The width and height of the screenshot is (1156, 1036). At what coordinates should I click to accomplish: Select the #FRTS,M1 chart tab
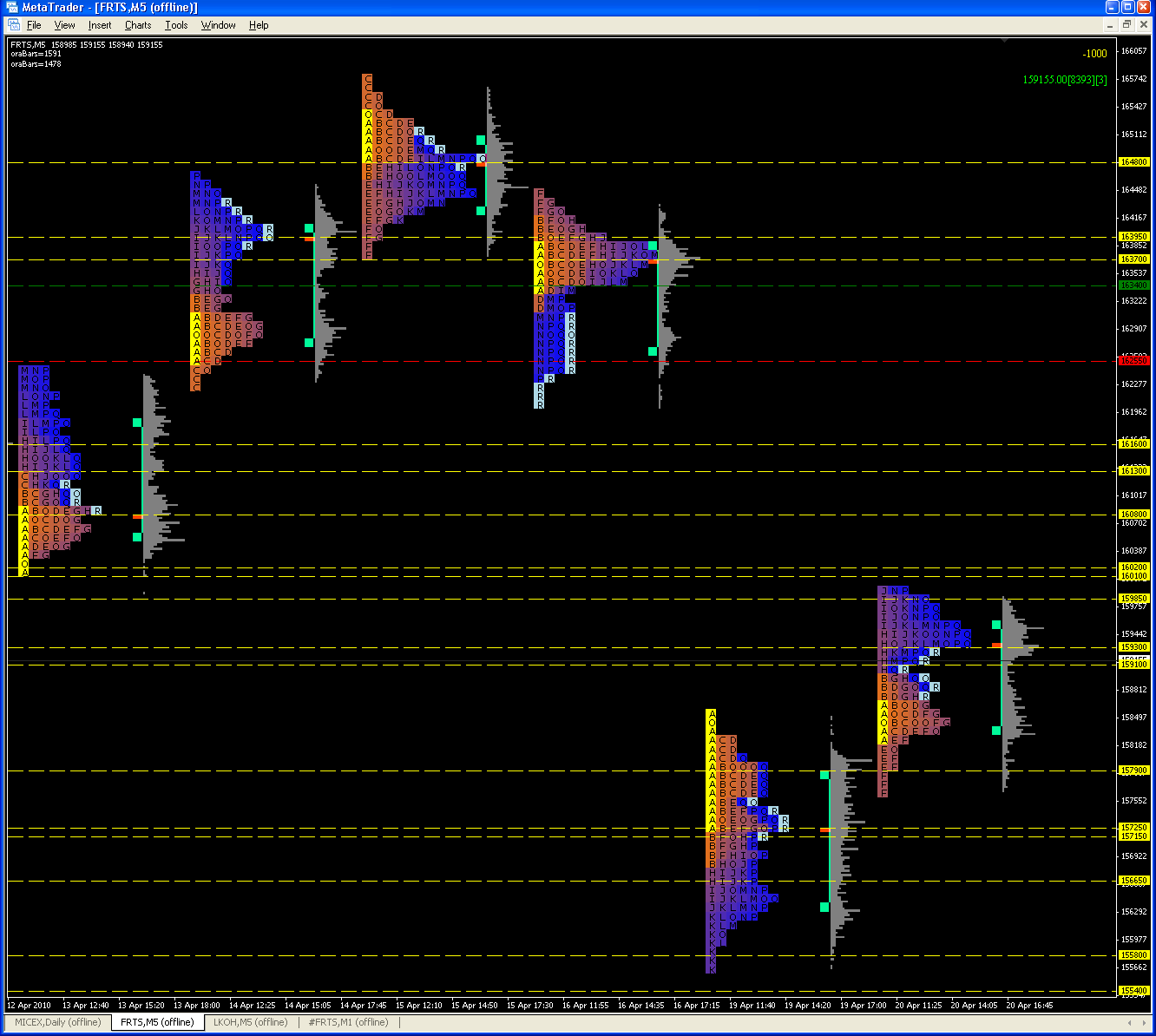[x=348, y=1022]
